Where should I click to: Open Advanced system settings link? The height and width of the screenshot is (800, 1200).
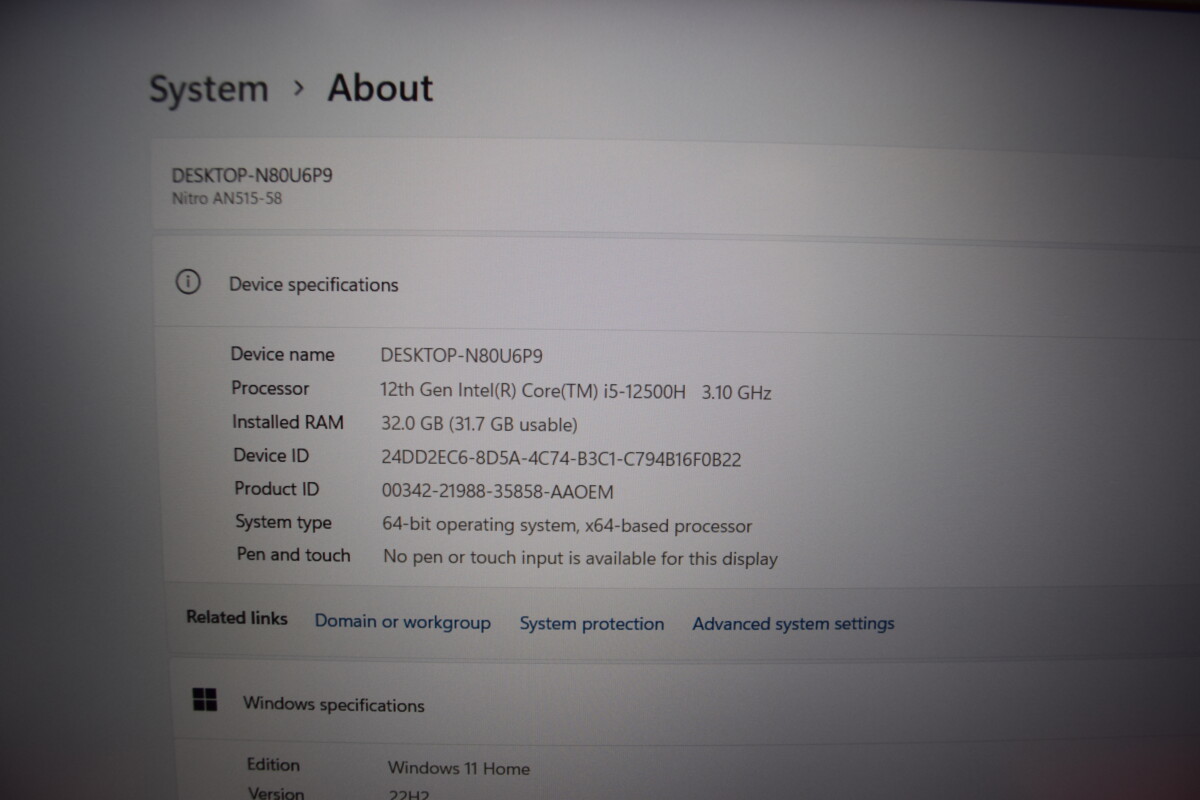(794, 624)
